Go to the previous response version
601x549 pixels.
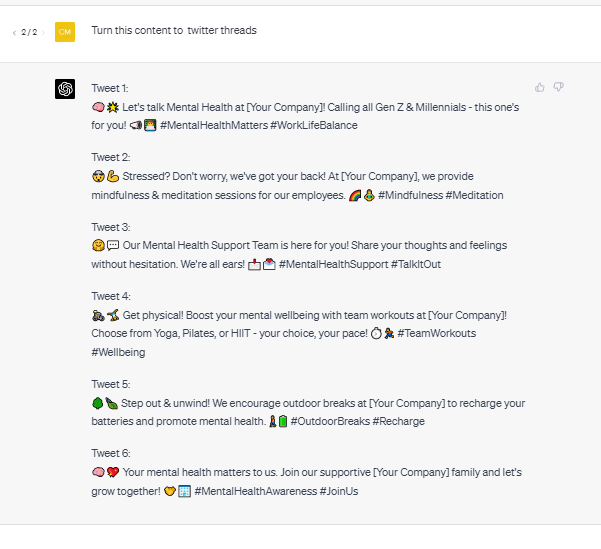tap(13, 33)
